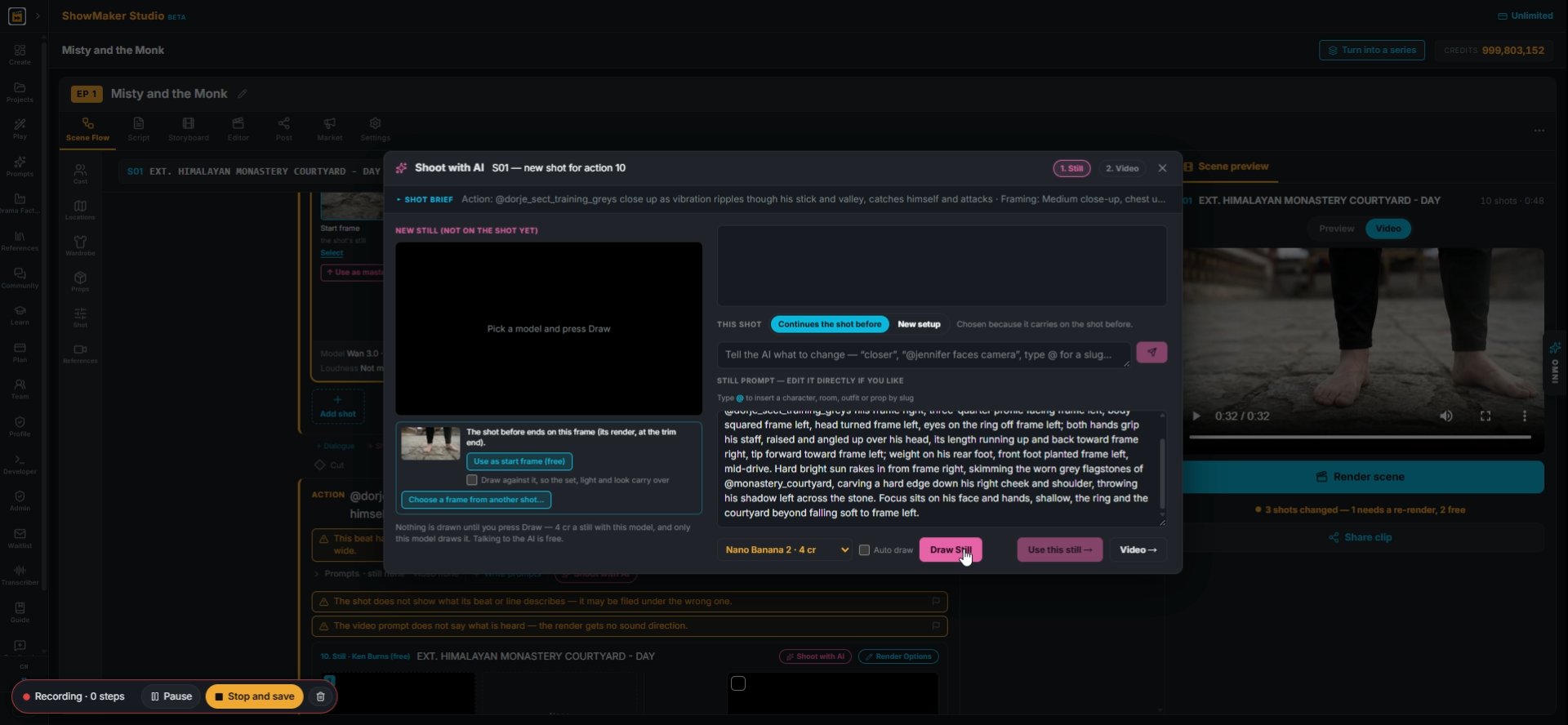Open Projects in the left sidebar
This screenshot has height=725, width=1568.
(20, 92)
